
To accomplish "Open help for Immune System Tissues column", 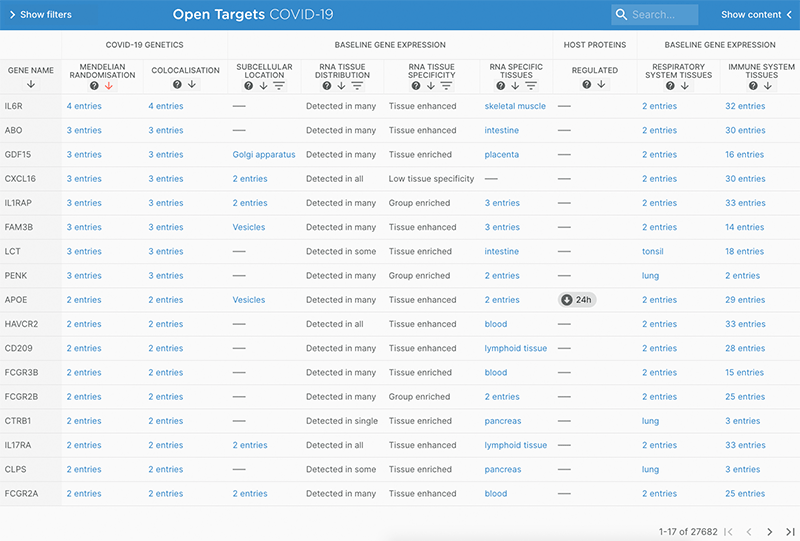I will pyautogui.click(x=754, y=86).
